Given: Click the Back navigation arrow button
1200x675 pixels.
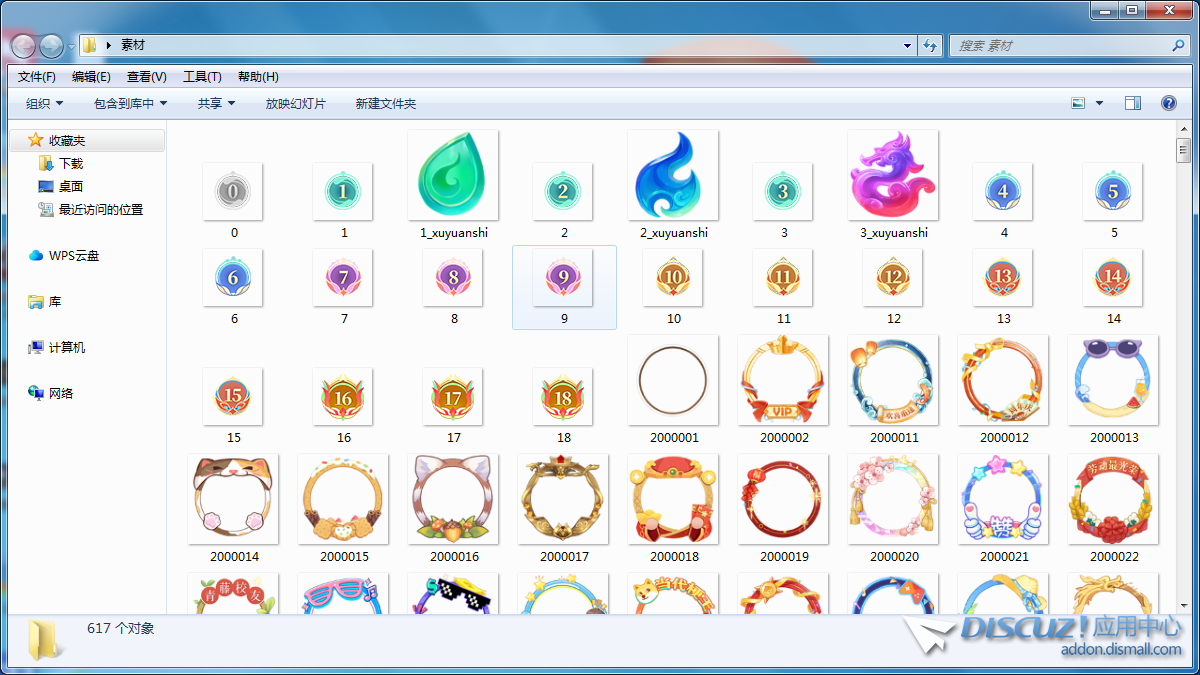Looking at the screenshot, I should pyautogui.click(x=23, y=46).
